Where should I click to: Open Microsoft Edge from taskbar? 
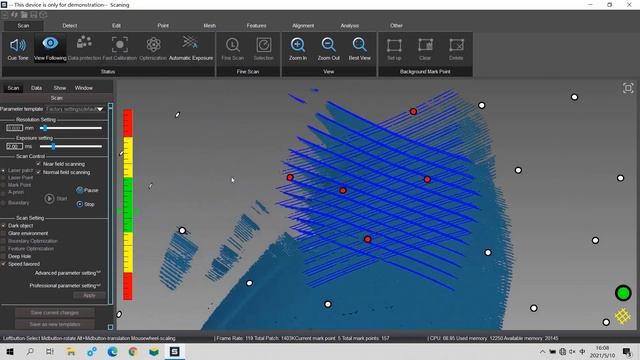(x=112, y=351)
